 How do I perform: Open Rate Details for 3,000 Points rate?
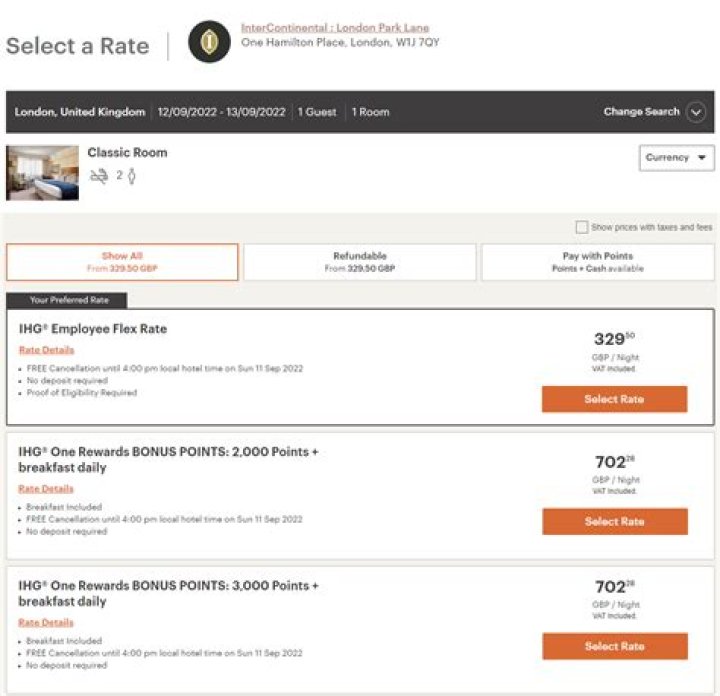pyautogui.click(x=46, y=623)
